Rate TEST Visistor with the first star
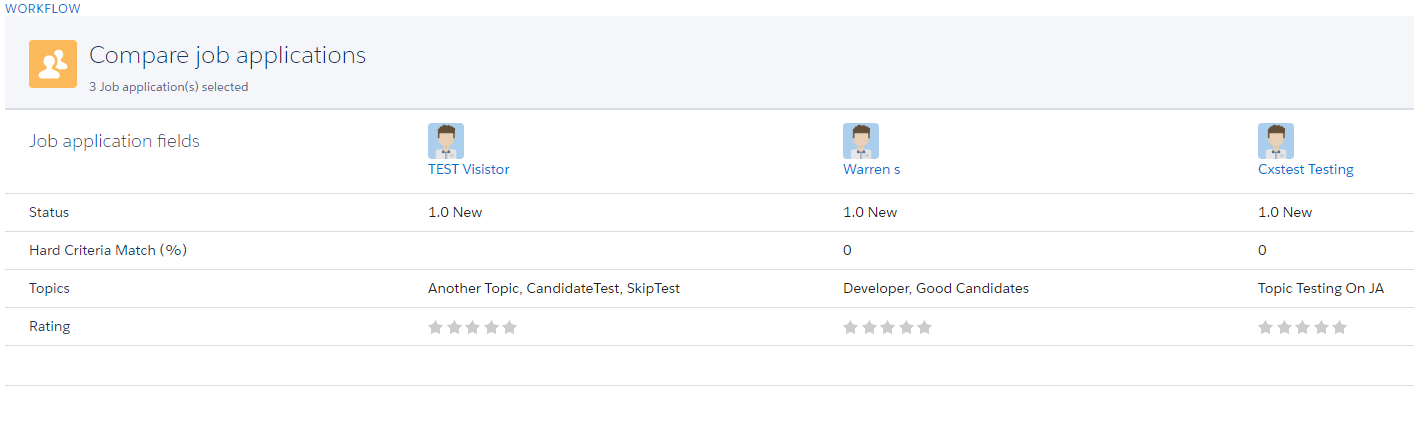Image resolution: width=1414 pixels, height=438 pixels. tap(436, 327)
